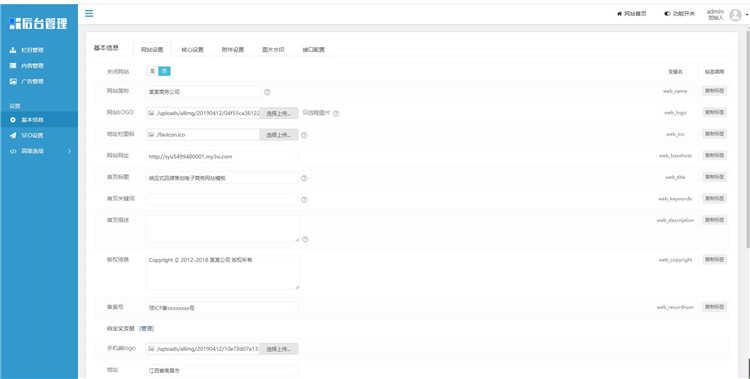The image size is (750, 379).
Task: Switch to the image watermark settings tab
Action: coord(273,49)
